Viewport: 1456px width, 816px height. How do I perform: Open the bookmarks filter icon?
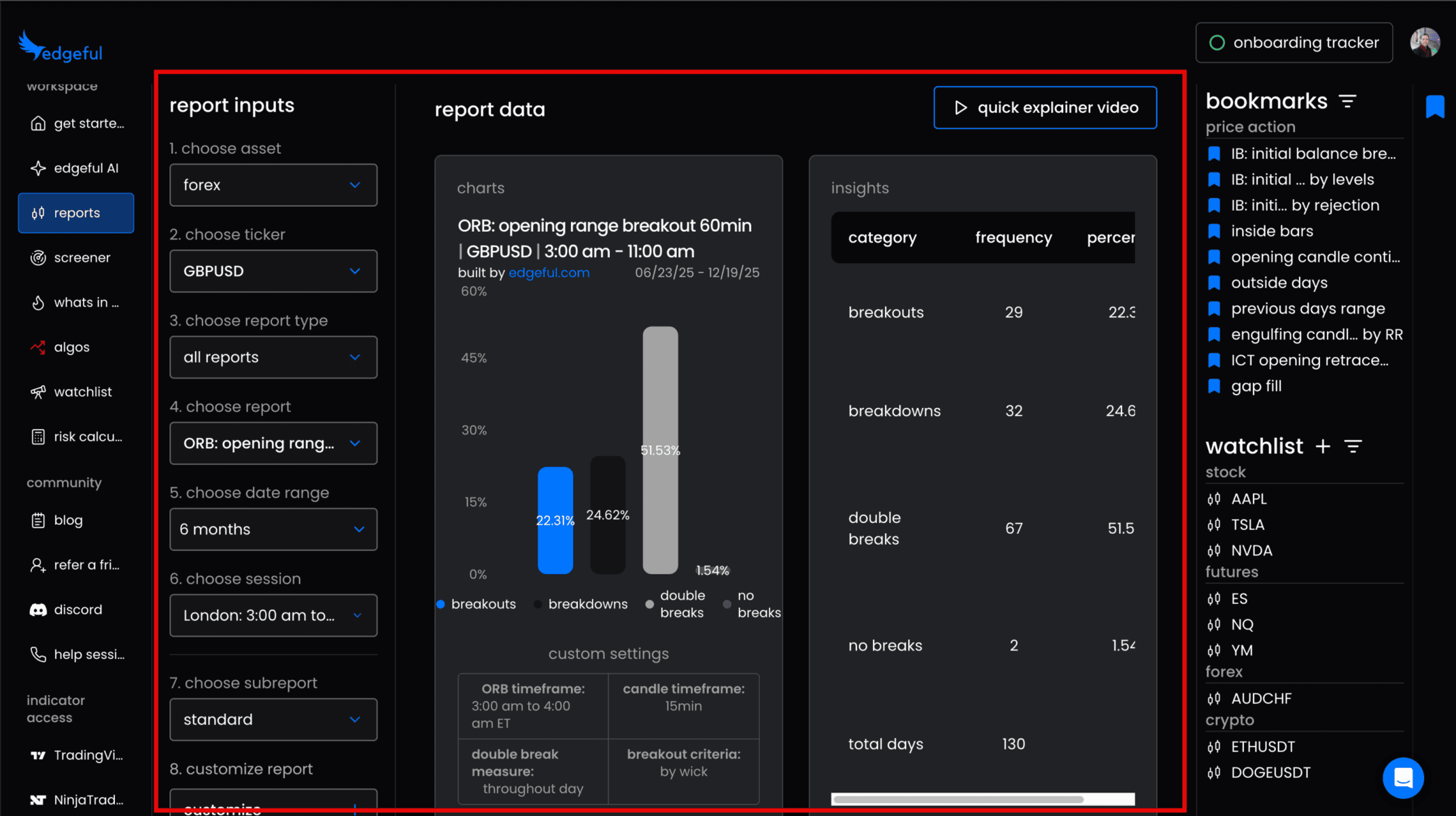pyautogui.click(x=1347, y=101)
